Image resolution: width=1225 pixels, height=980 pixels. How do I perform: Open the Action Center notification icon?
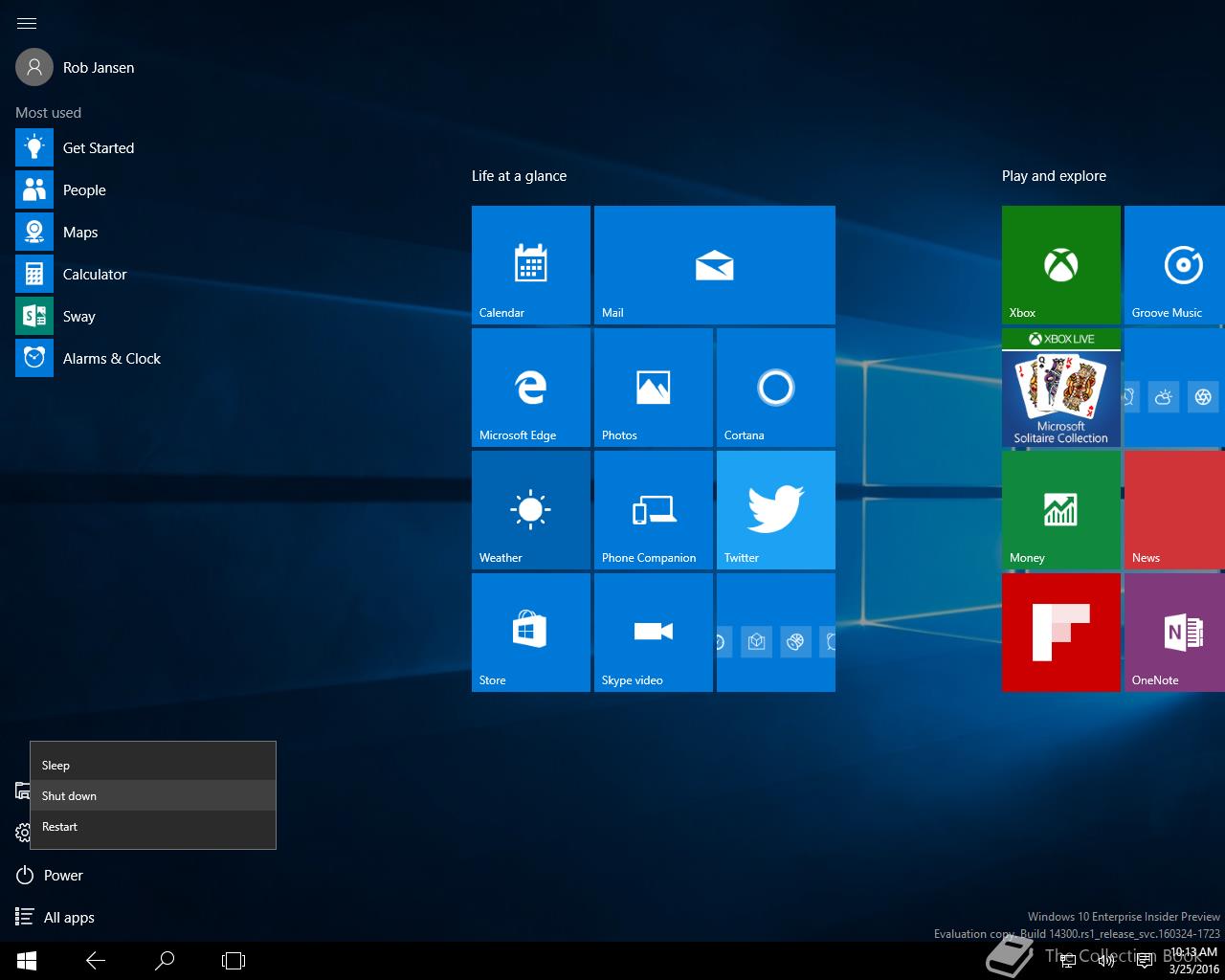(x=1144, y=961)
